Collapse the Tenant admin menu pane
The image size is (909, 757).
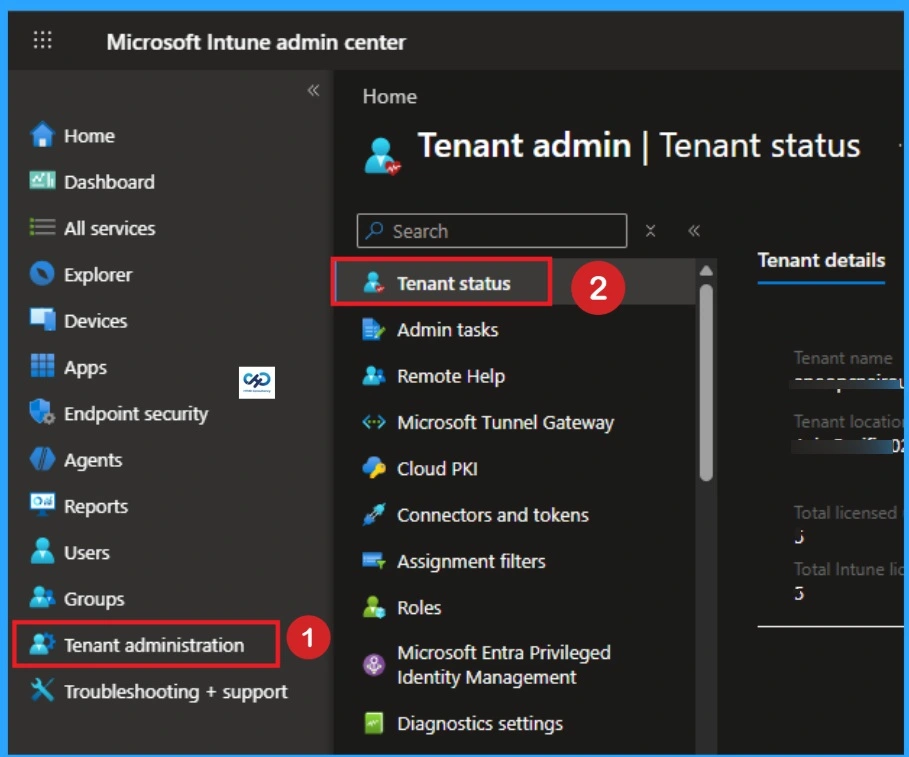point(694,231)
